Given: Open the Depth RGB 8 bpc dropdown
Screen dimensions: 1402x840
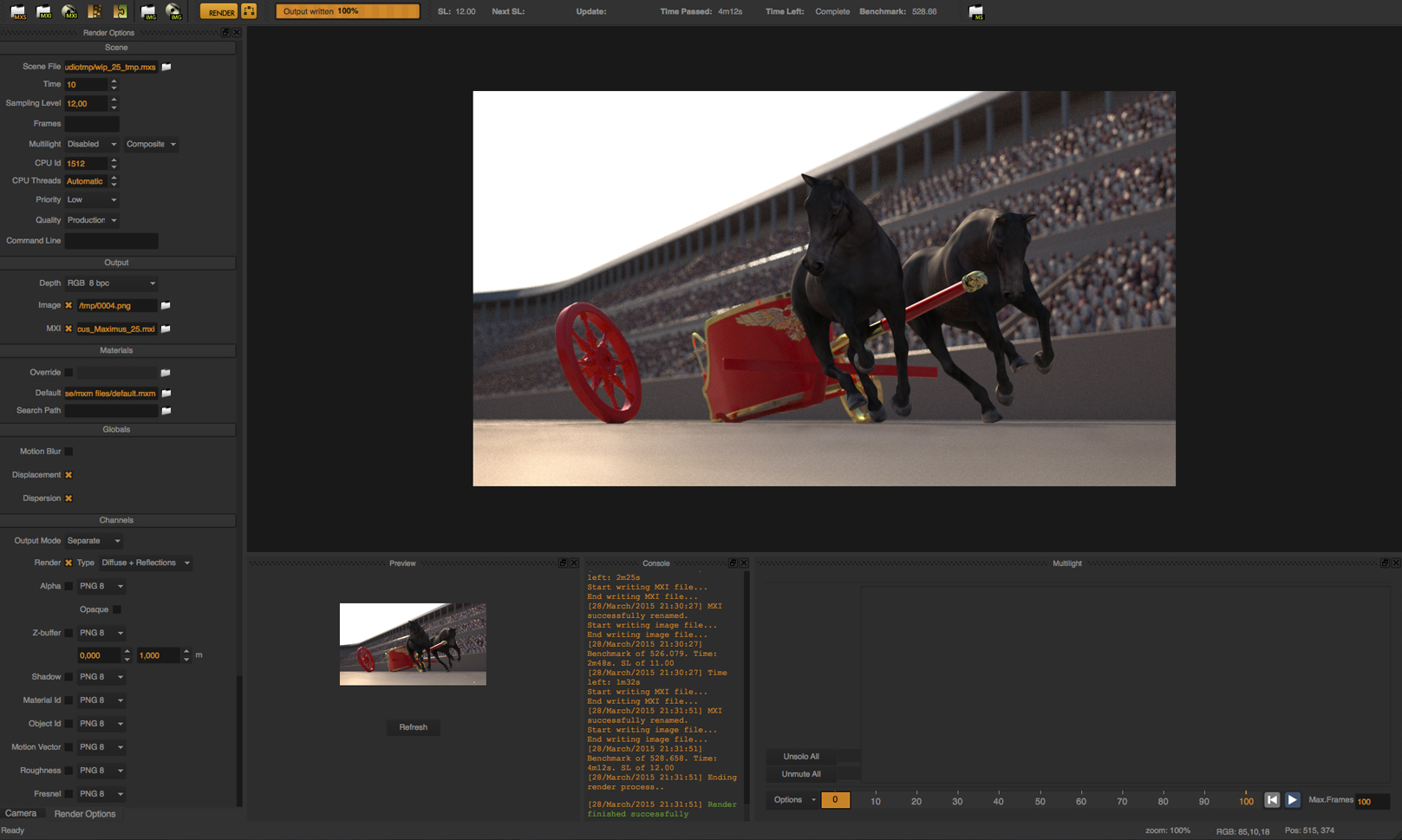Looking at the screenshot, I should coord(111,283).
